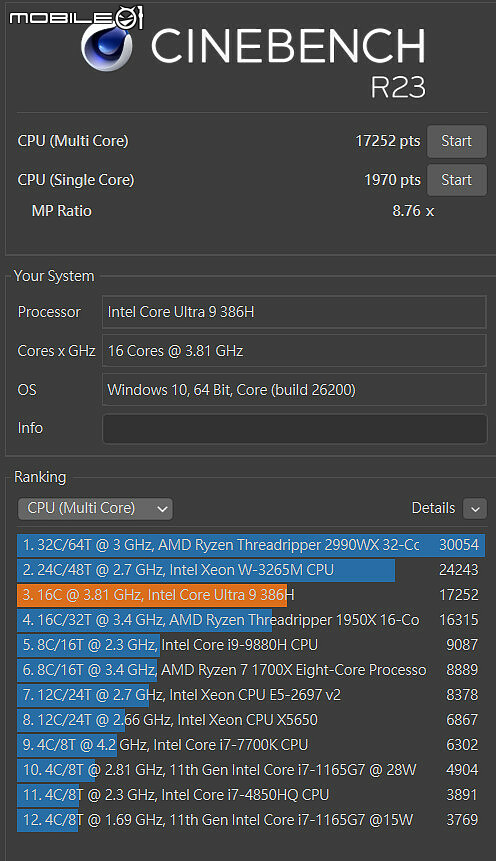Click the CPU (Single Core) score label

76,180
